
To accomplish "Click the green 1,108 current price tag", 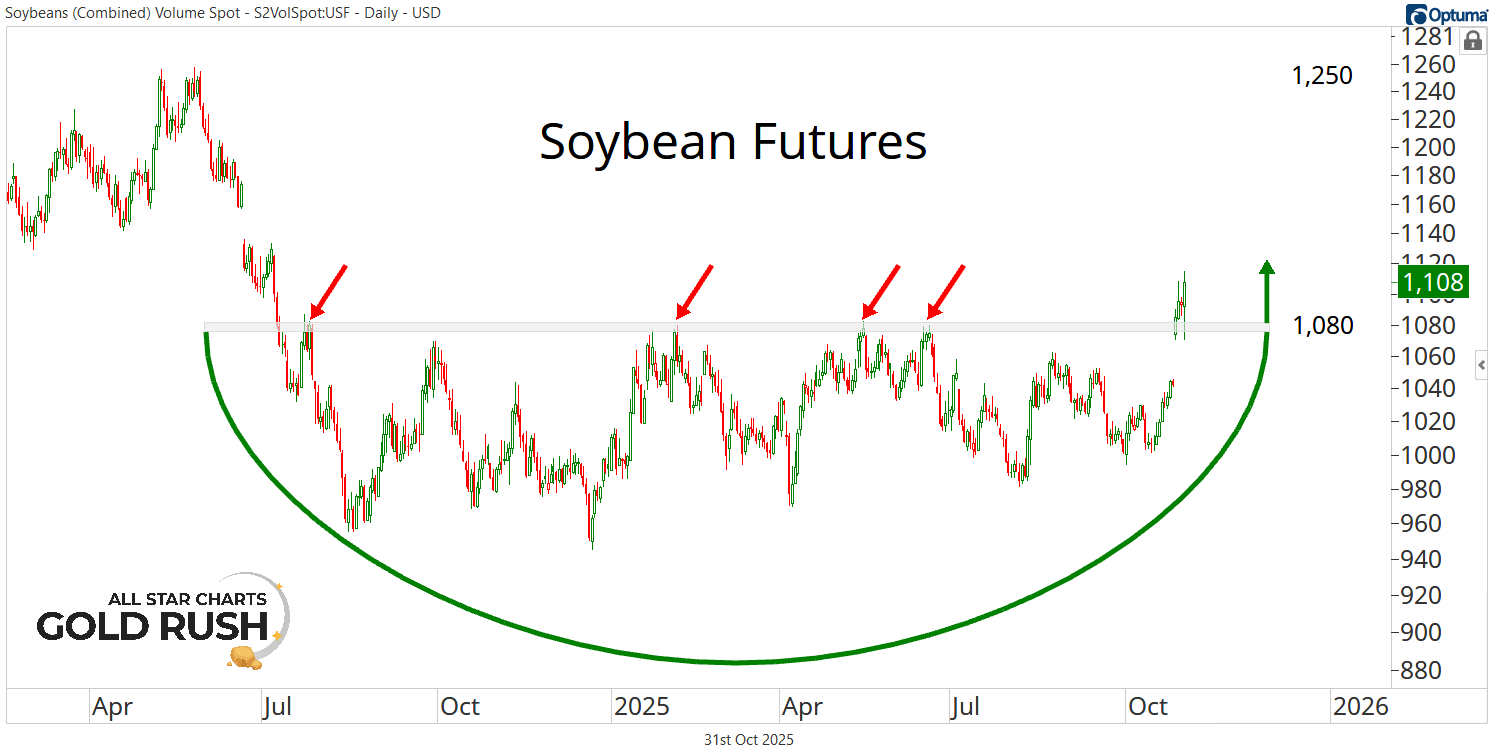I will click(x=1433, y=282).
